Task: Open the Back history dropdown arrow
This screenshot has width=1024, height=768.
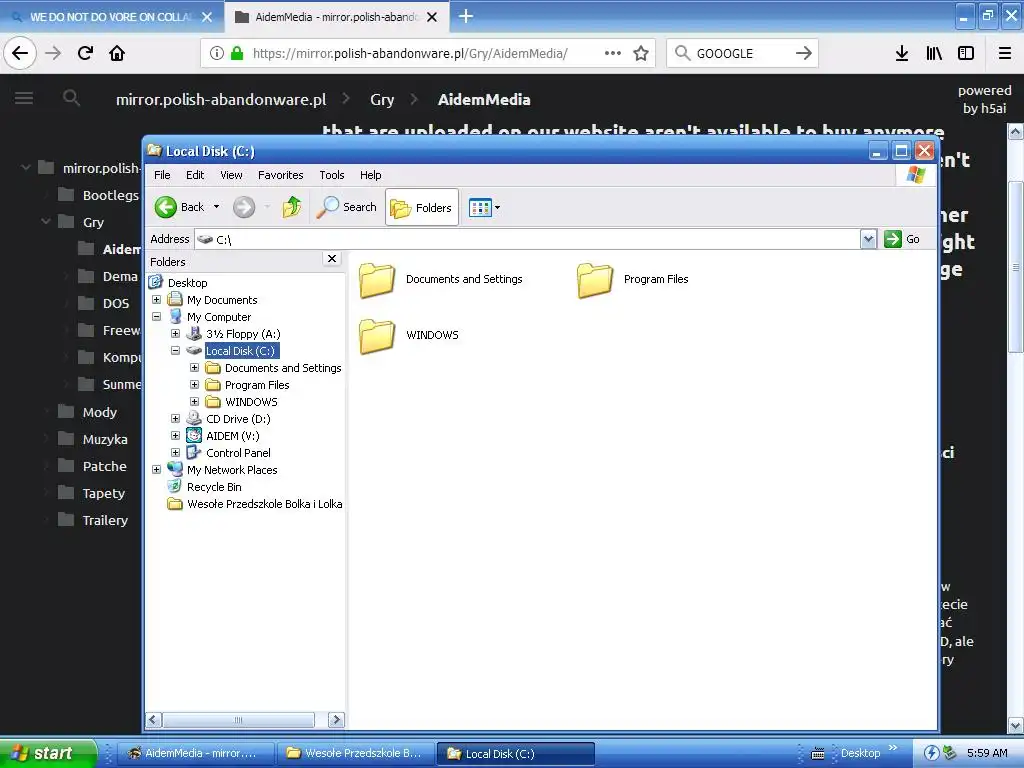Action: pyautogui.click(x=216, y=207)
